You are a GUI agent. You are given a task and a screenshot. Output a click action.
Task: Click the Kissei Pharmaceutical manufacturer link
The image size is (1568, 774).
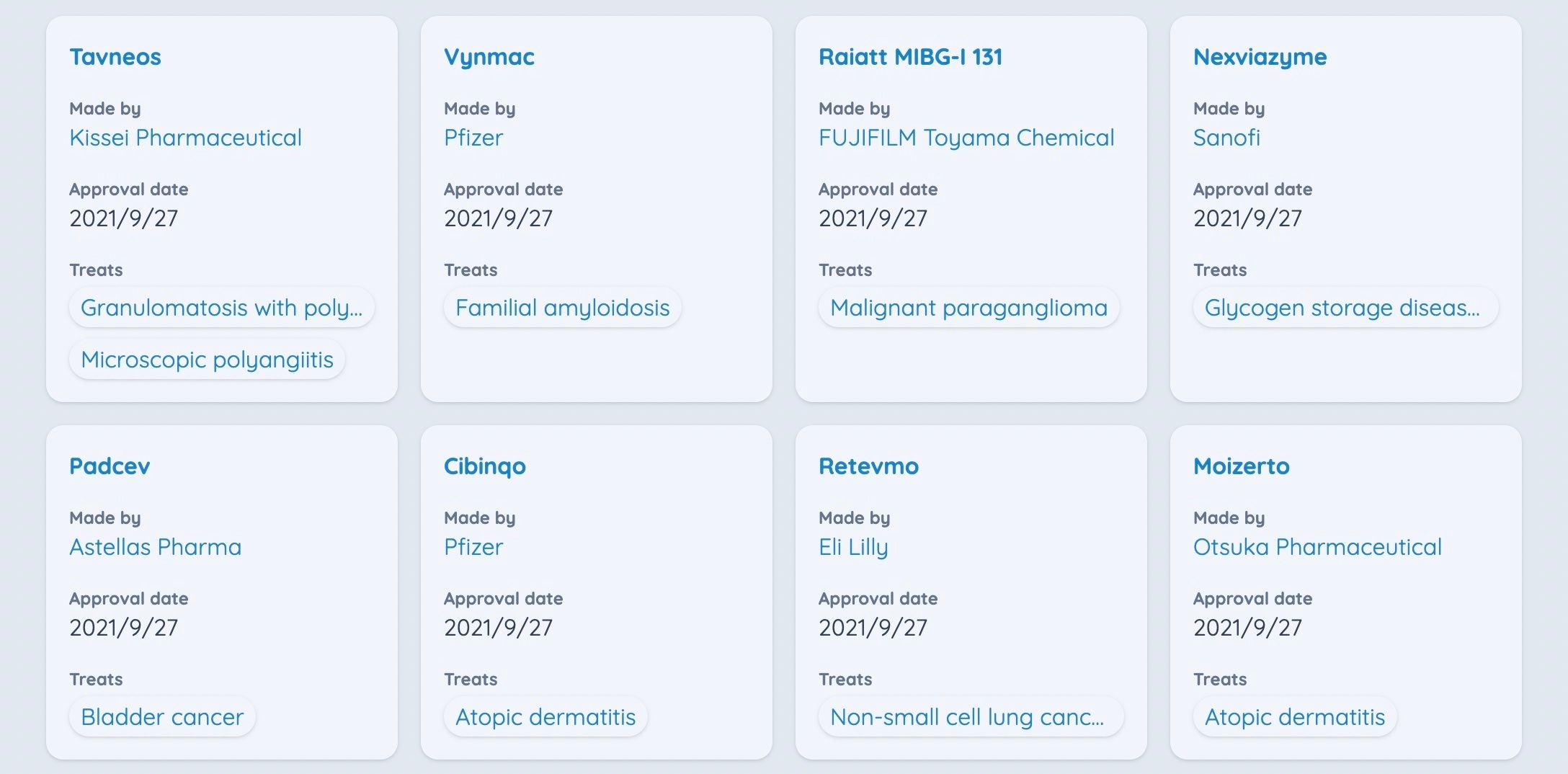pyautogui.click(x=185, y=138)
